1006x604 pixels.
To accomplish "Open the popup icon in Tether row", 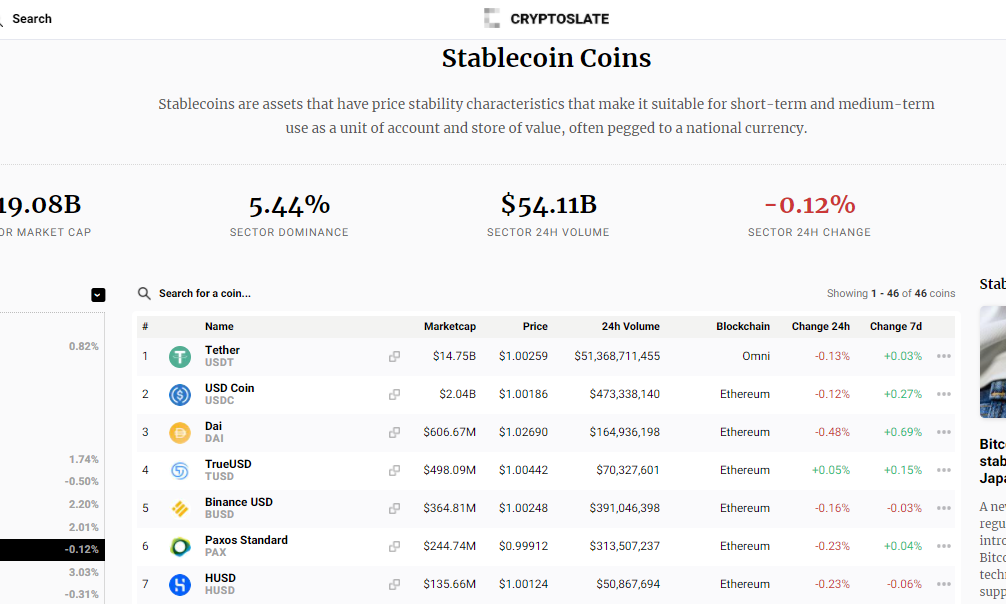I will (x=394, y=356).
